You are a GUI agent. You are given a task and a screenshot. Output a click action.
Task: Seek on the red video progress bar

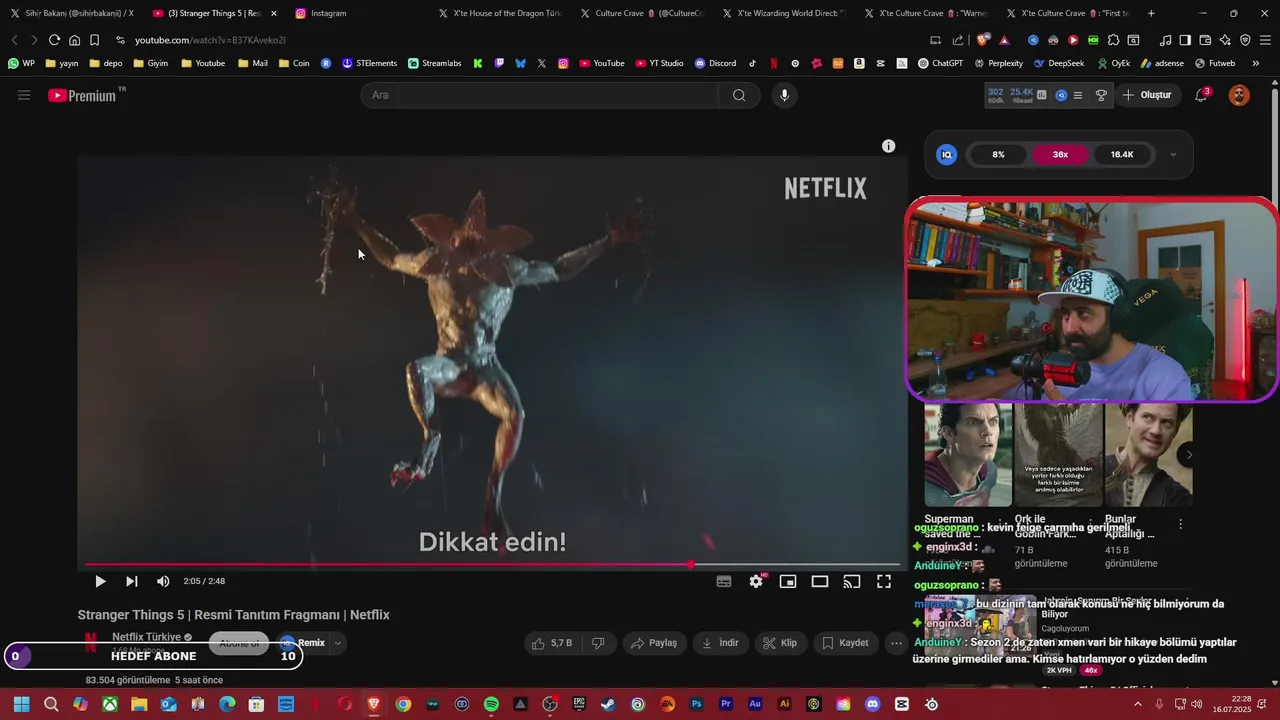click(x=492, y=565)
